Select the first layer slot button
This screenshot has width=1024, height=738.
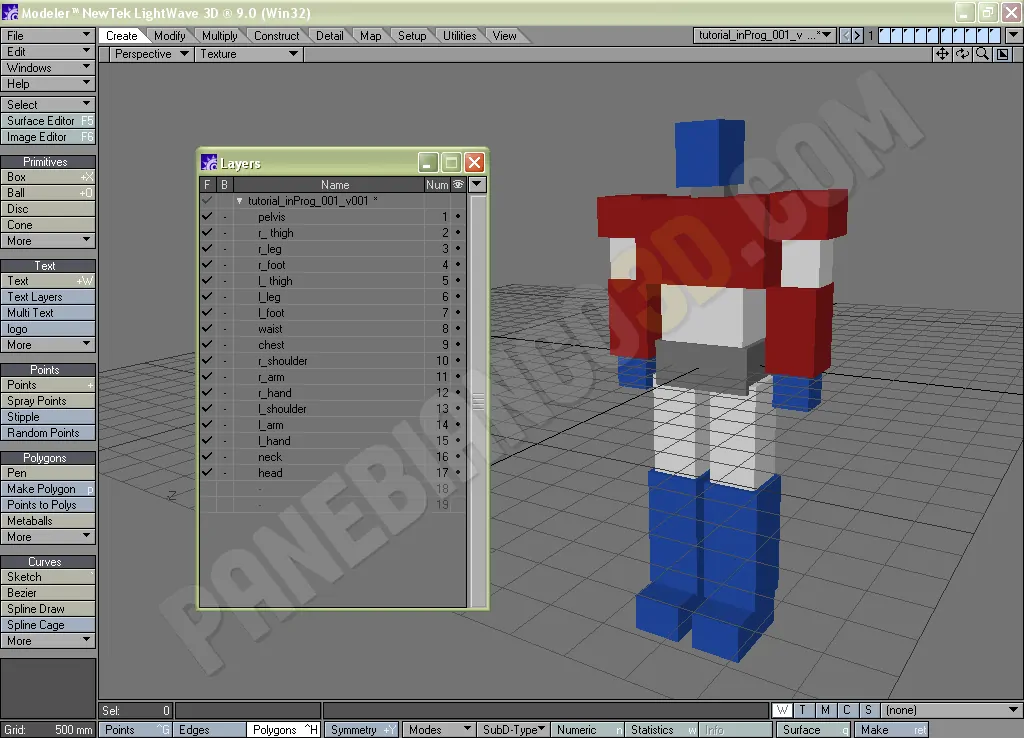[x=884, y=35]
